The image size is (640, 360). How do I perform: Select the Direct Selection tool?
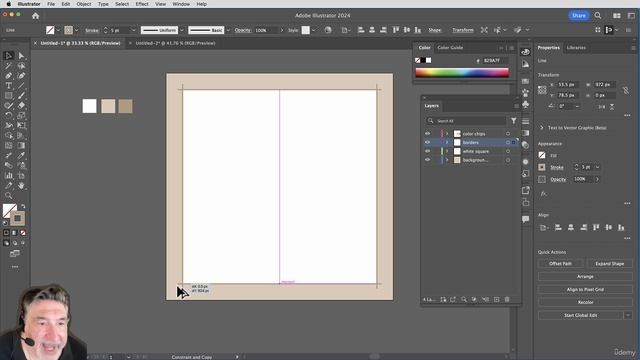pos(21,56)
